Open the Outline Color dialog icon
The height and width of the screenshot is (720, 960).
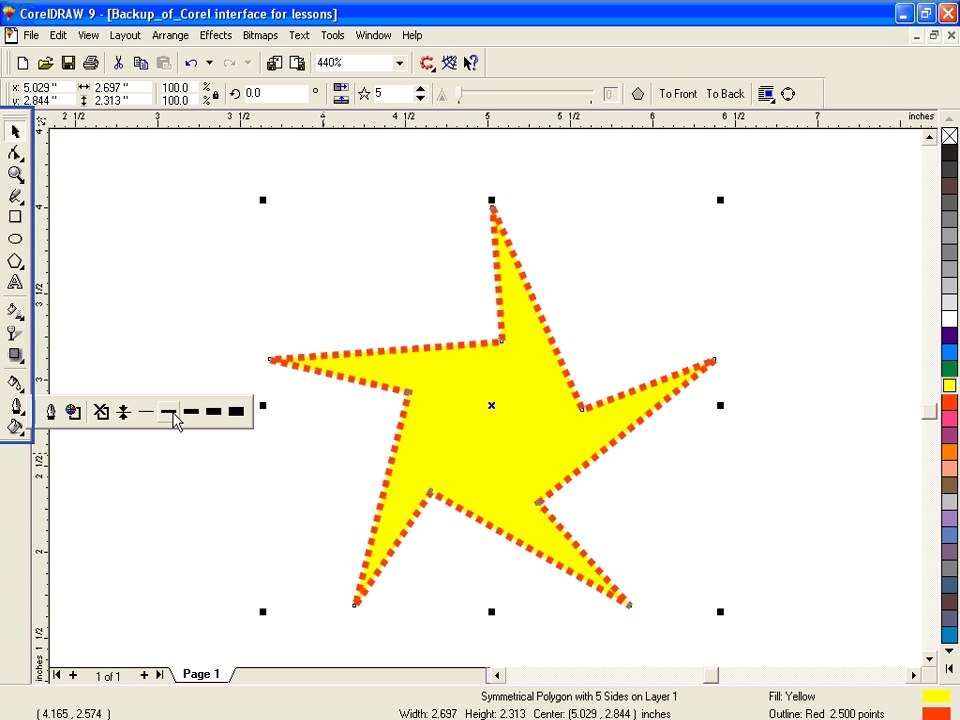coord(73,411)
